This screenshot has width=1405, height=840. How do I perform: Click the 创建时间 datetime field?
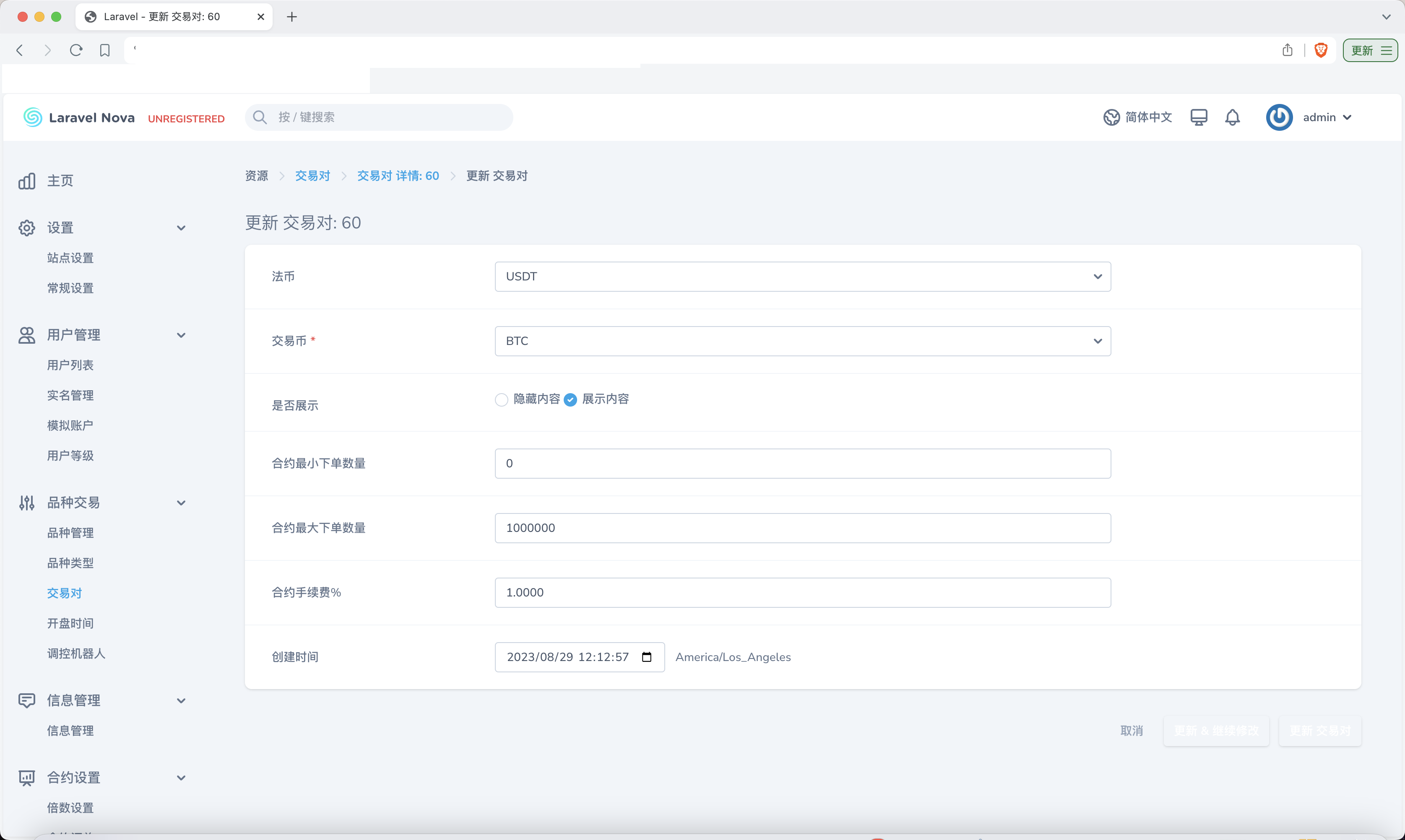coord(580,656)
